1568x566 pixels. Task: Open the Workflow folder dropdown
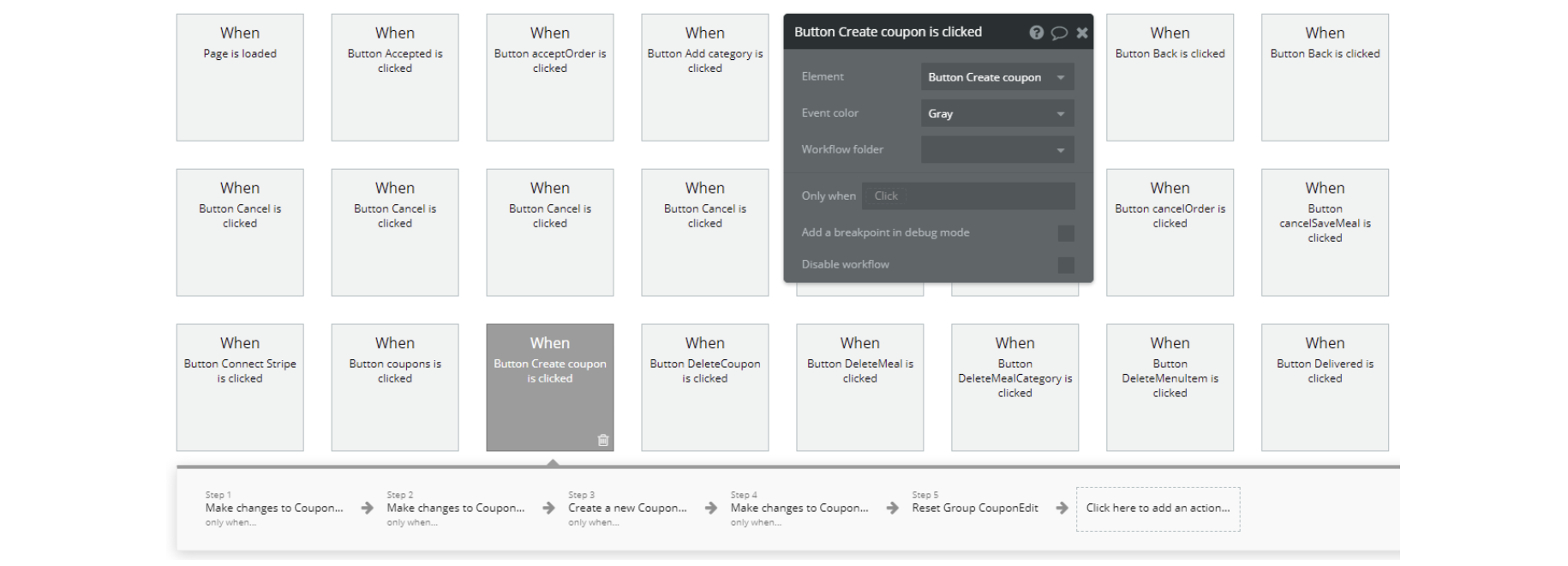tap(996, 149)
